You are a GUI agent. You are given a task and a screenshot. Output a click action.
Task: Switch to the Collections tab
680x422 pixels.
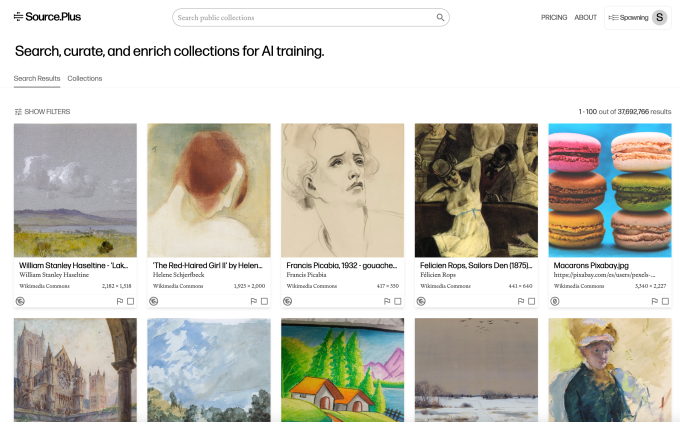coord(85,78)
